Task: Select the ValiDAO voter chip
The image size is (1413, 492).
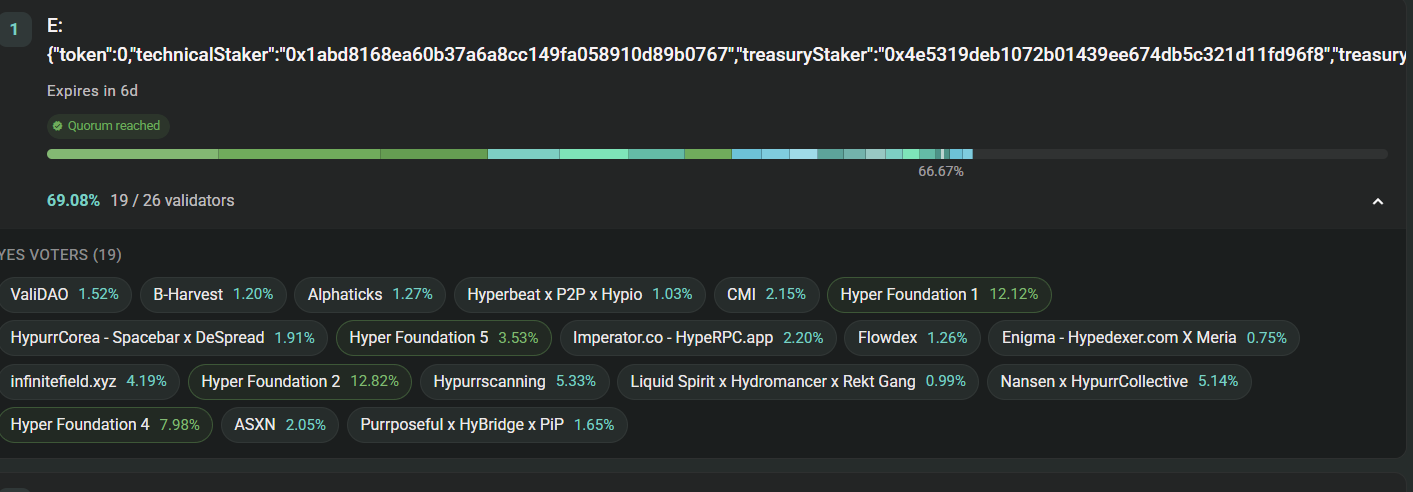Action: [65, 294]
